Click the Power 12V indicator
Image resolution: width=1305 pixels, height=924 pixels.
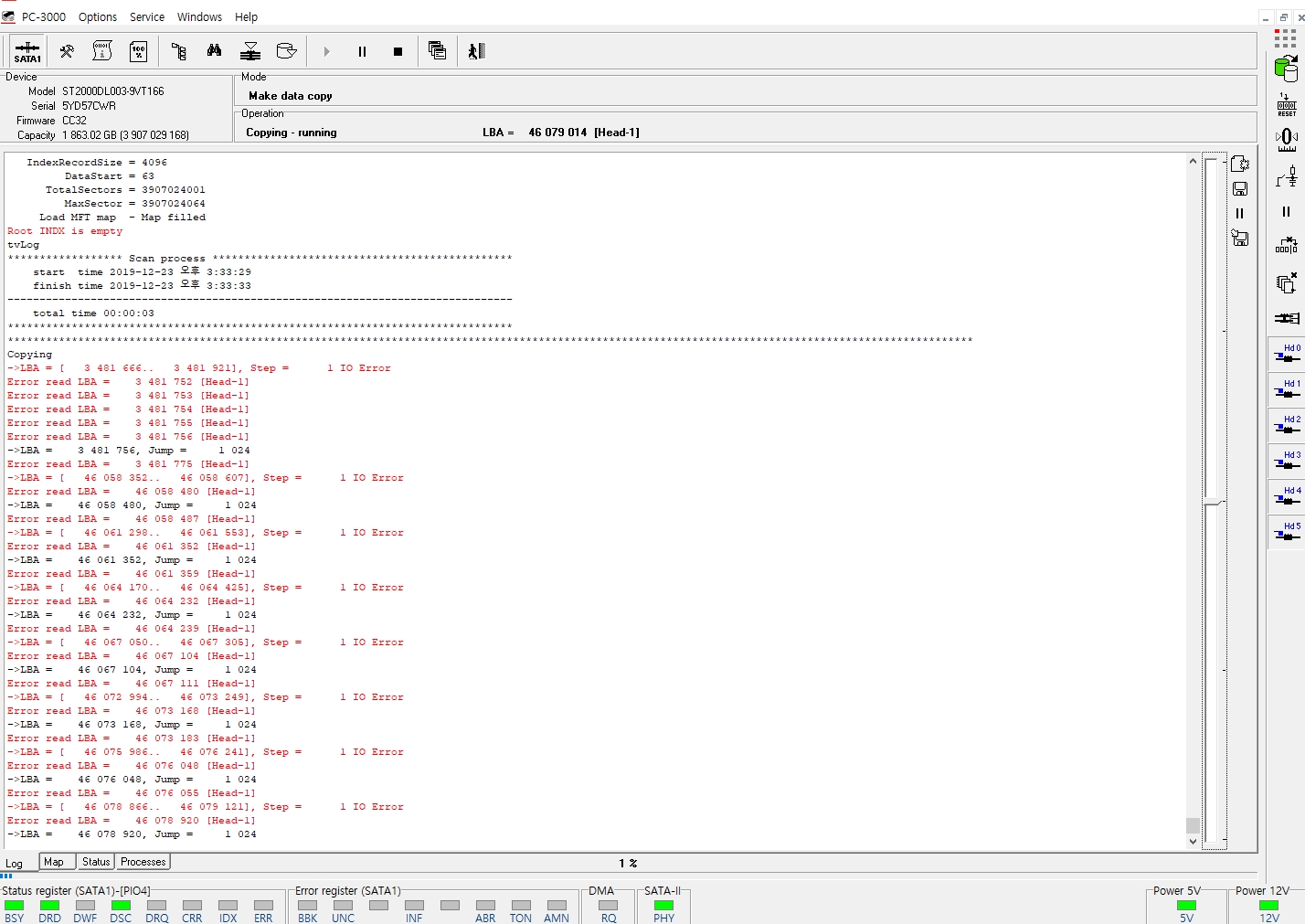point(1269,905)
